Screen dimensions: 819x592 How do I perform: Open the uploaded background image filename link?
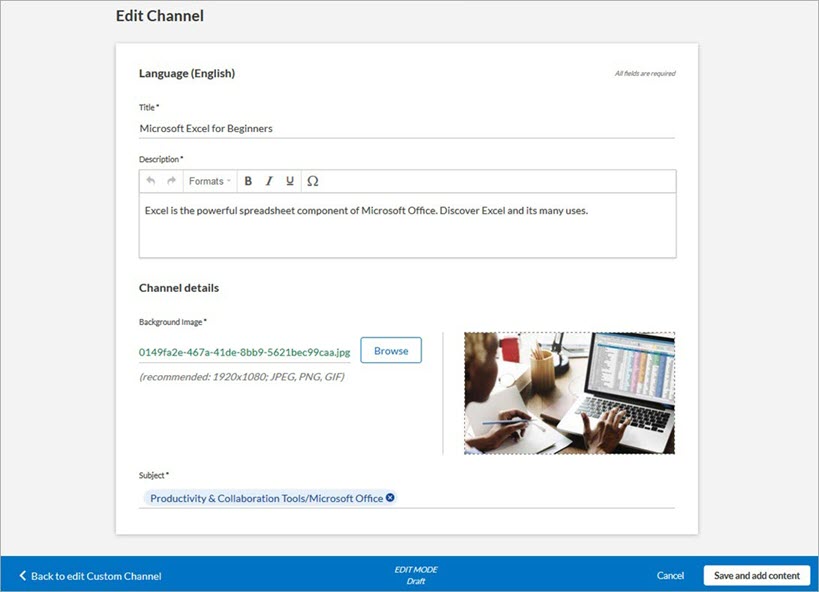(x=244, y=351)
